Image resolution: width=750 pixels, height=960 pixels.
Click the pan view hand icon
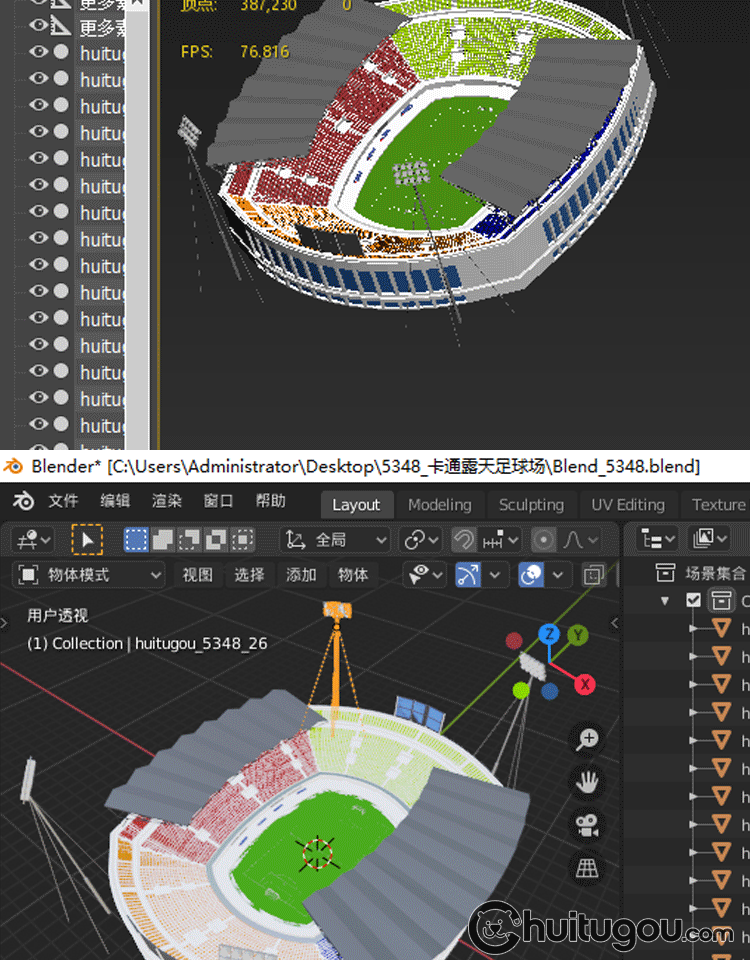588,782
